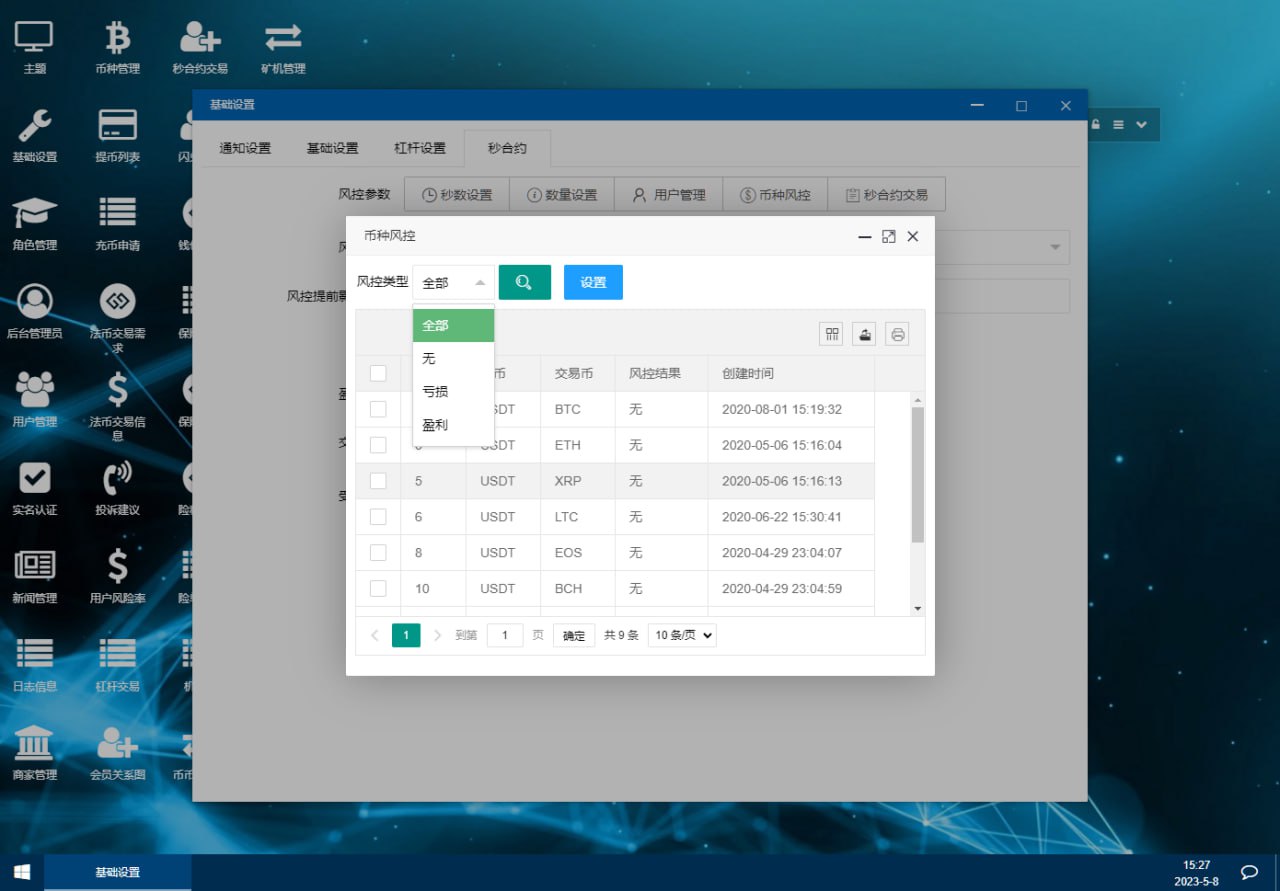
Task: Open the 主题 desktop icon
Action: click(34, 47)
